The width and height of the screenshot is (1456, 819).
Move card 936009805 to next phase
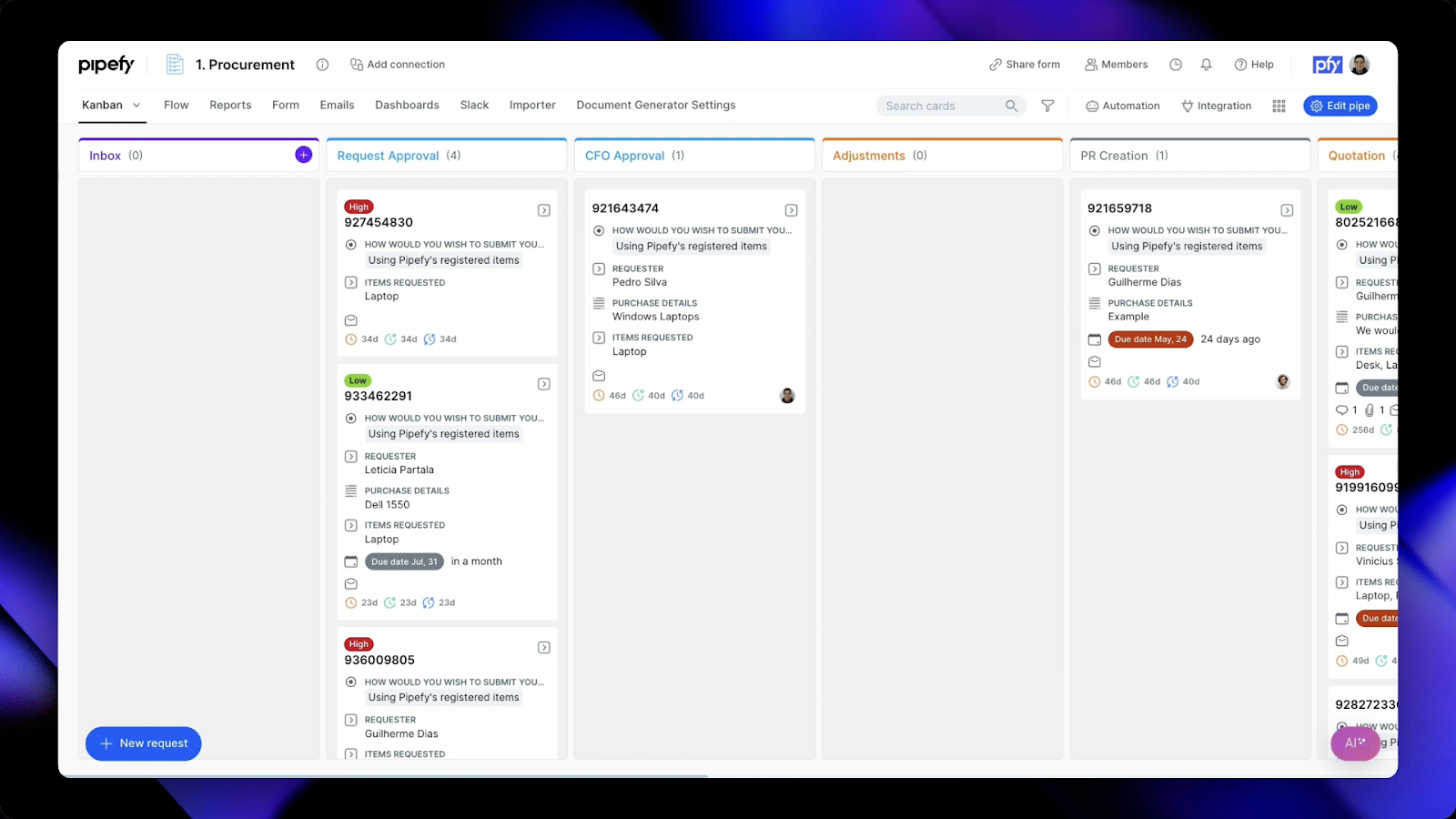(x=544, y=648)
